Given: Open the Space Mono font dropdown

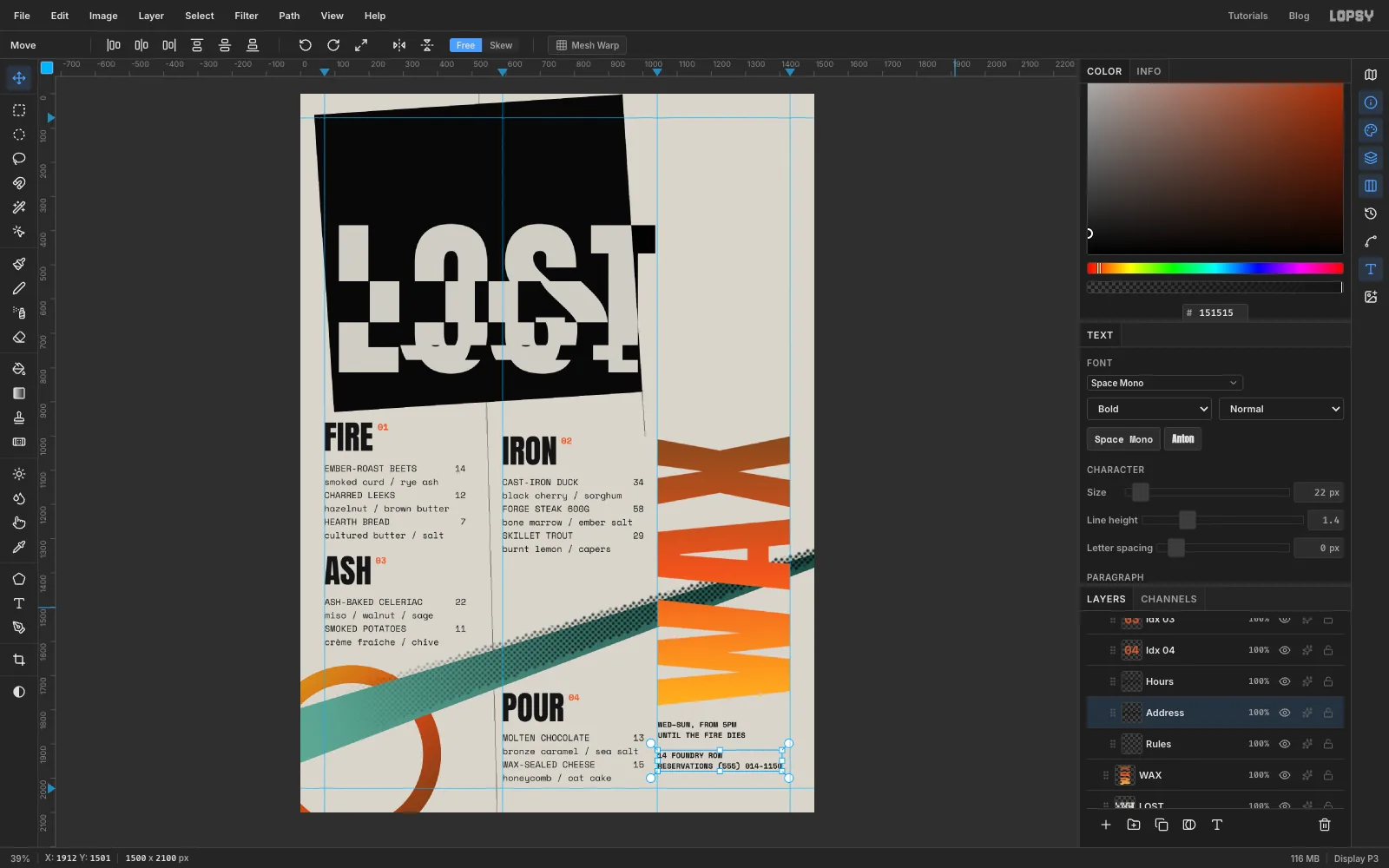Looking at the screenshot, I should (x=1164, y=383).
